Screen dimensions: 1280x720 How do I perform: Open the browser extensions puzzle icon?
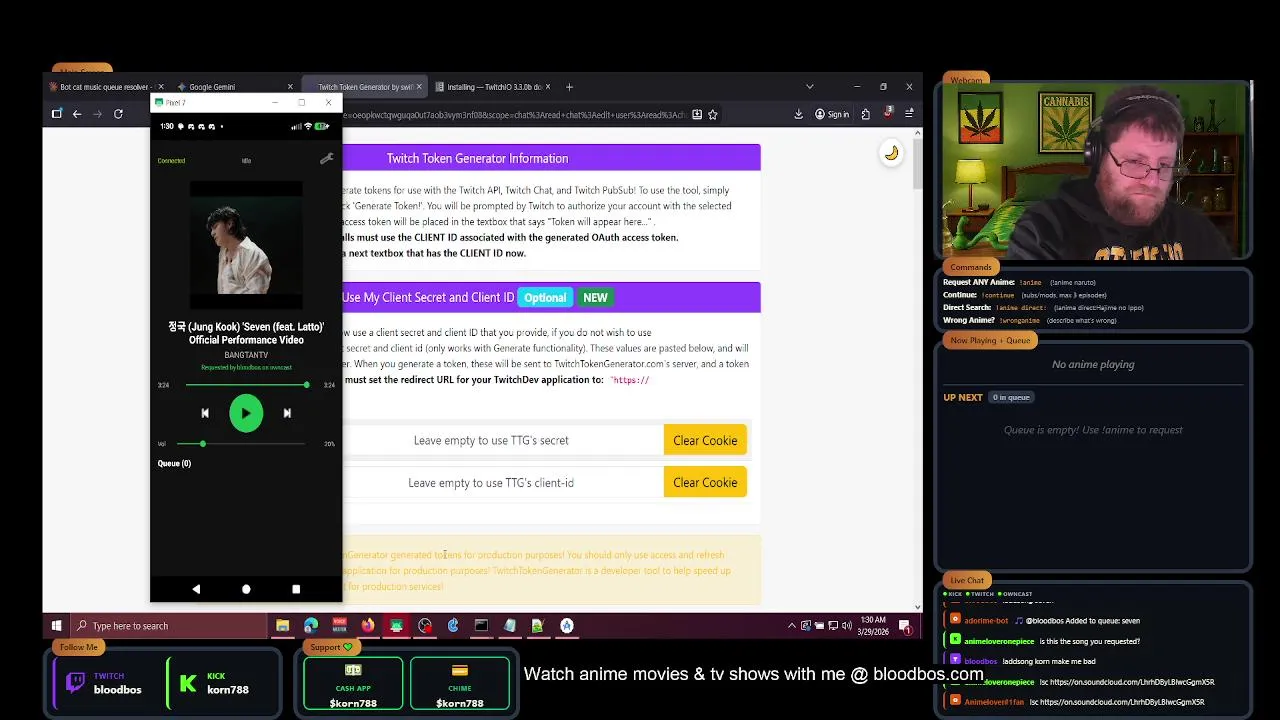tap(866, 114)
